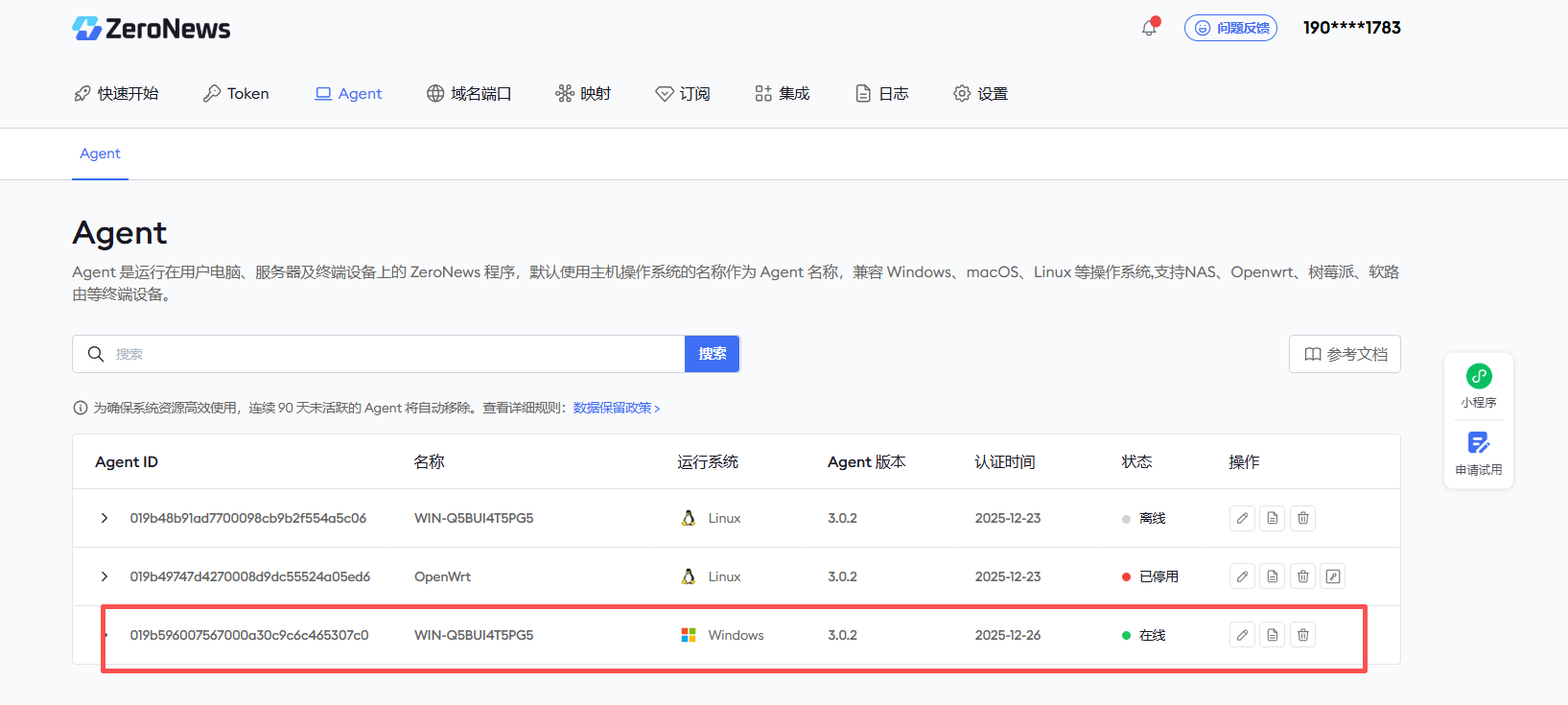
Task: Expand the first agent row 019b48b91ad
Action: (x=105, y=518)
